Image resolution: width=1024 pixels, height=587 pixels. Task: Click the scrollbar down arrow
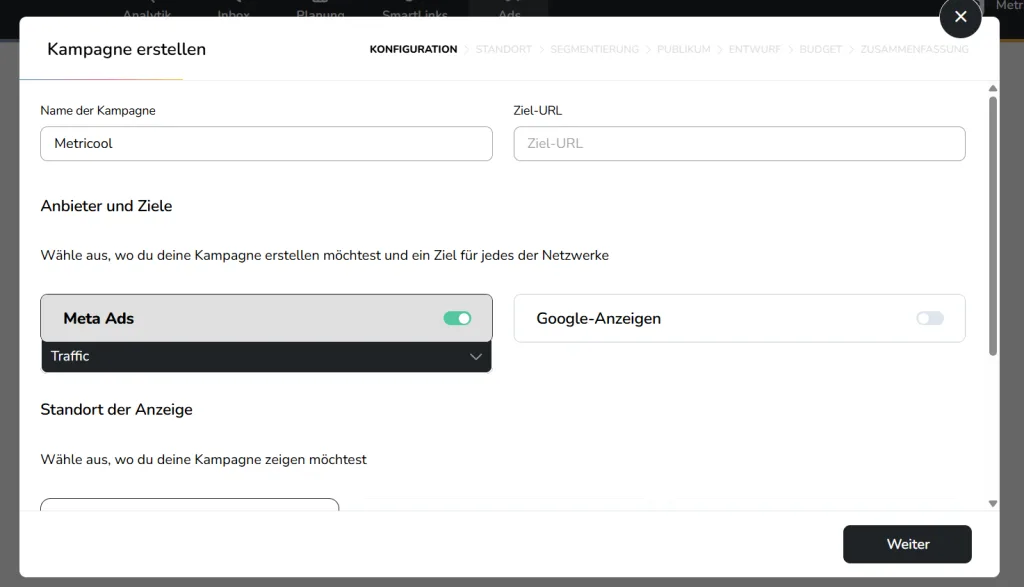pyautogui.click(x=992, y=504)
